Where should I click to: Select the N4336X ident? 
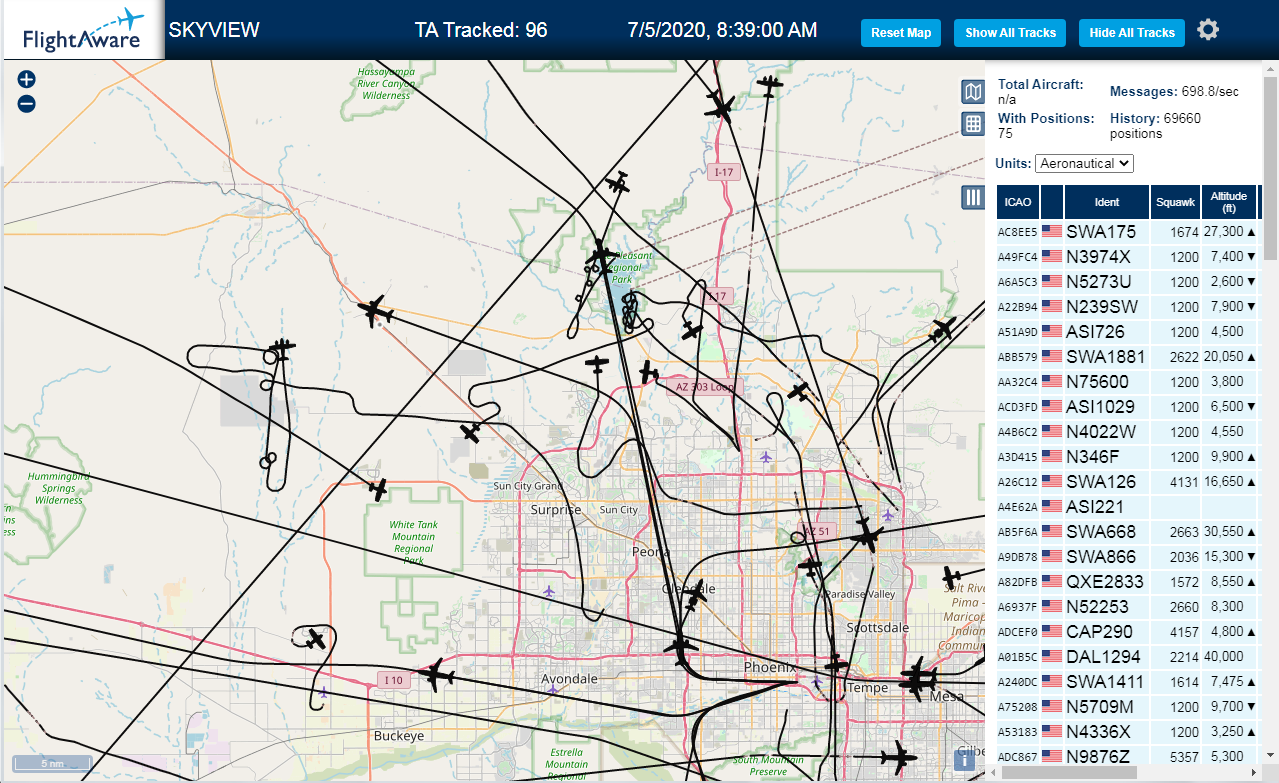click(1098, 731)
